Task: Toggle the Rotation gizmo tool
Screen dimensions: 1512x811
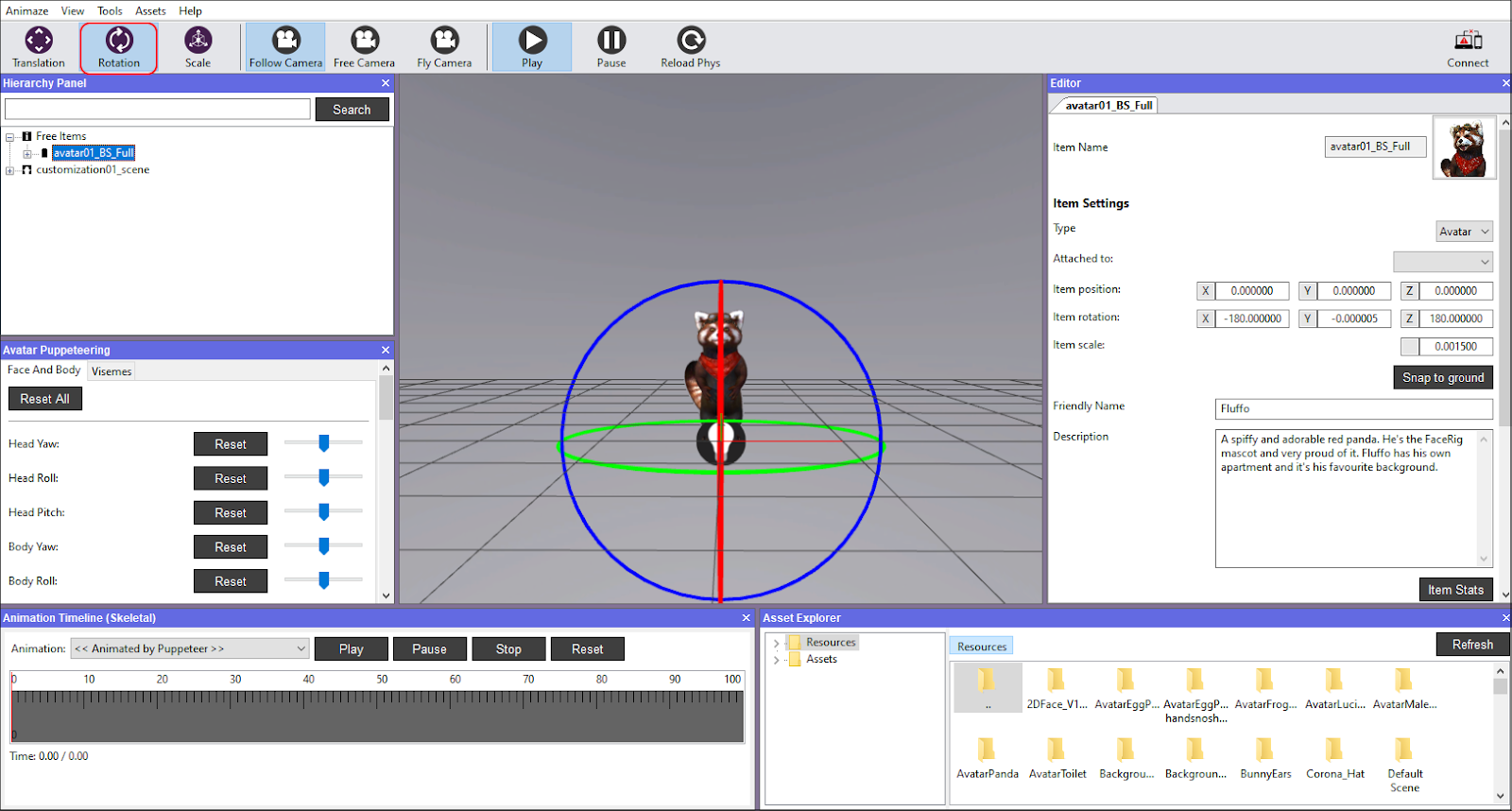Action: pos(119,47)
